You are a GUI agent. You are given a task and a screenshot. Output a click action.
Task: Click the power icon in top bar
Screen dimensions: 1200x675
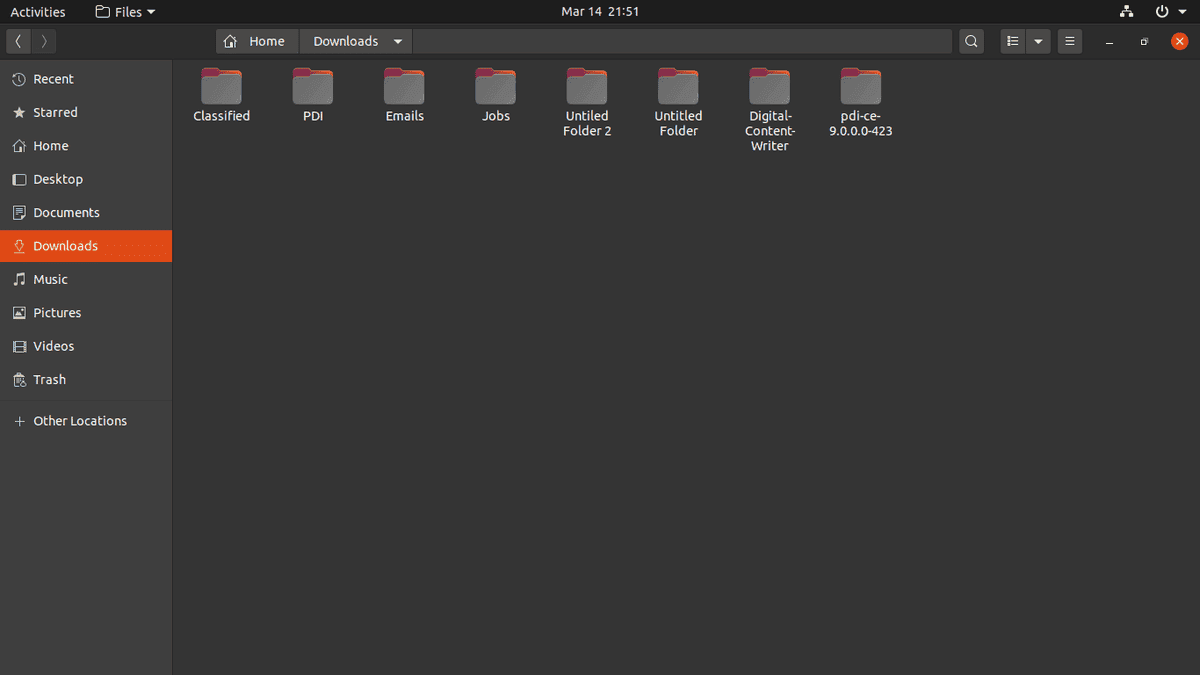[1162, 12]
